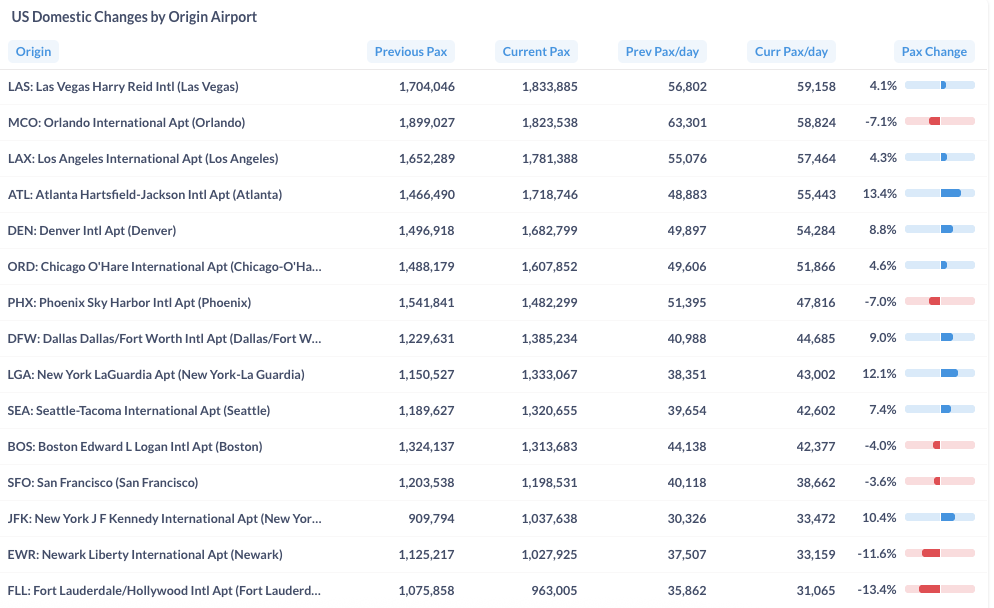Click current pax value 1,718,746
Image resolution: width=994 pixels, height=608 pixels.
[x=550, y=195]
